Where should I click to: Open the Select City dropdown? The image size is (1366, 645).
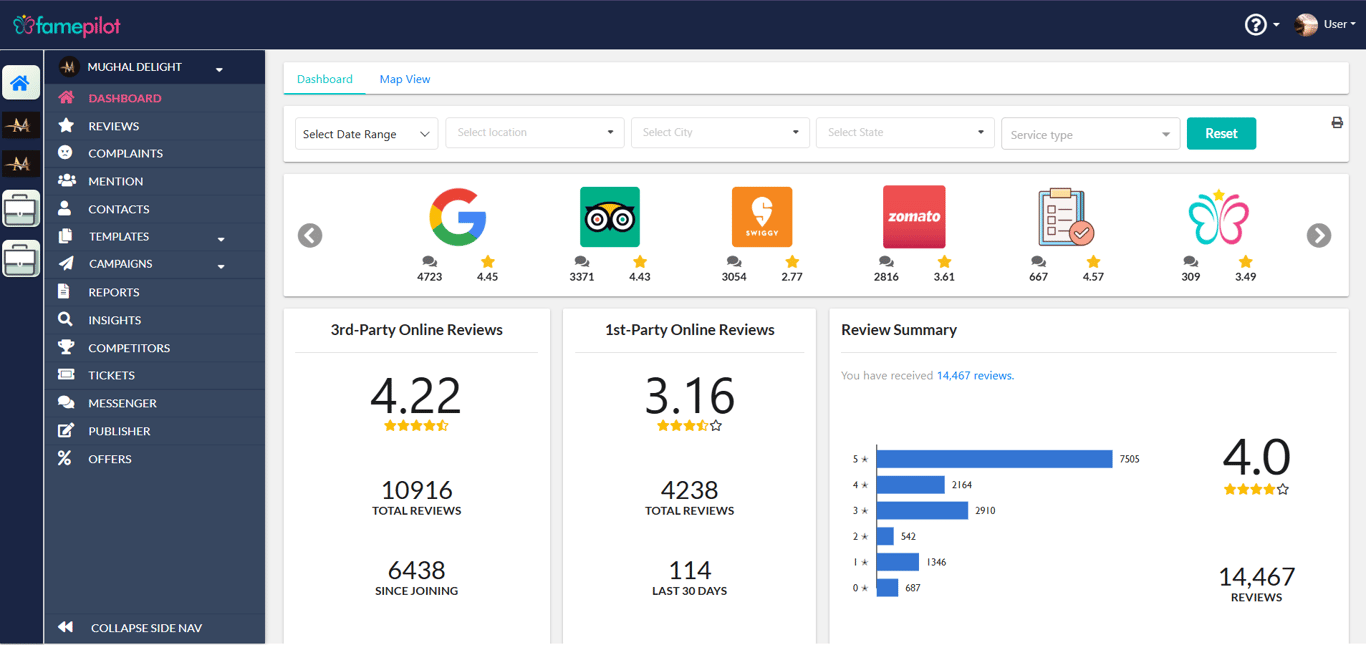coord(720,132)
